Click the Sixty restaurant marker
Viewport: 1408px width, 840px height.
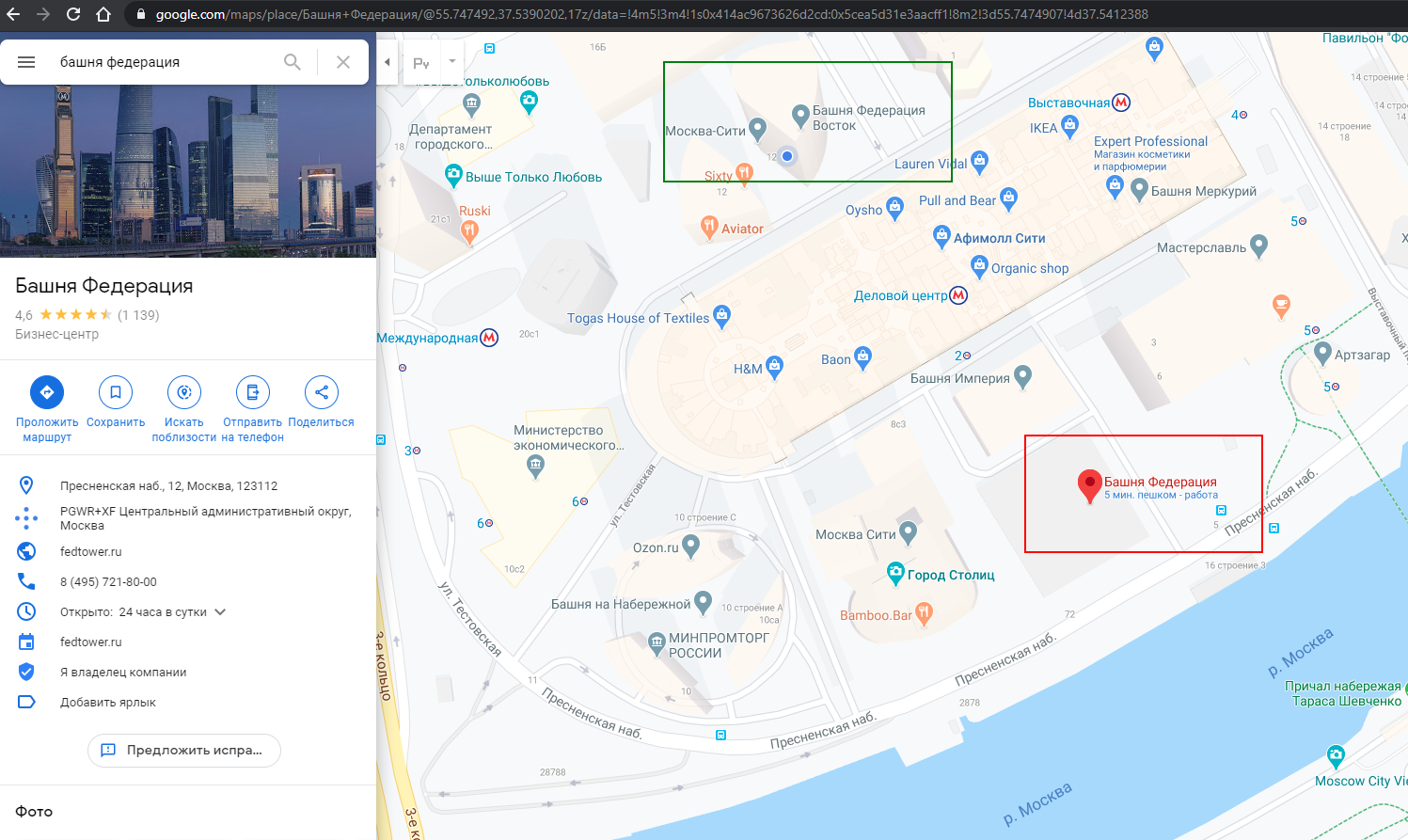coord(744,173)
